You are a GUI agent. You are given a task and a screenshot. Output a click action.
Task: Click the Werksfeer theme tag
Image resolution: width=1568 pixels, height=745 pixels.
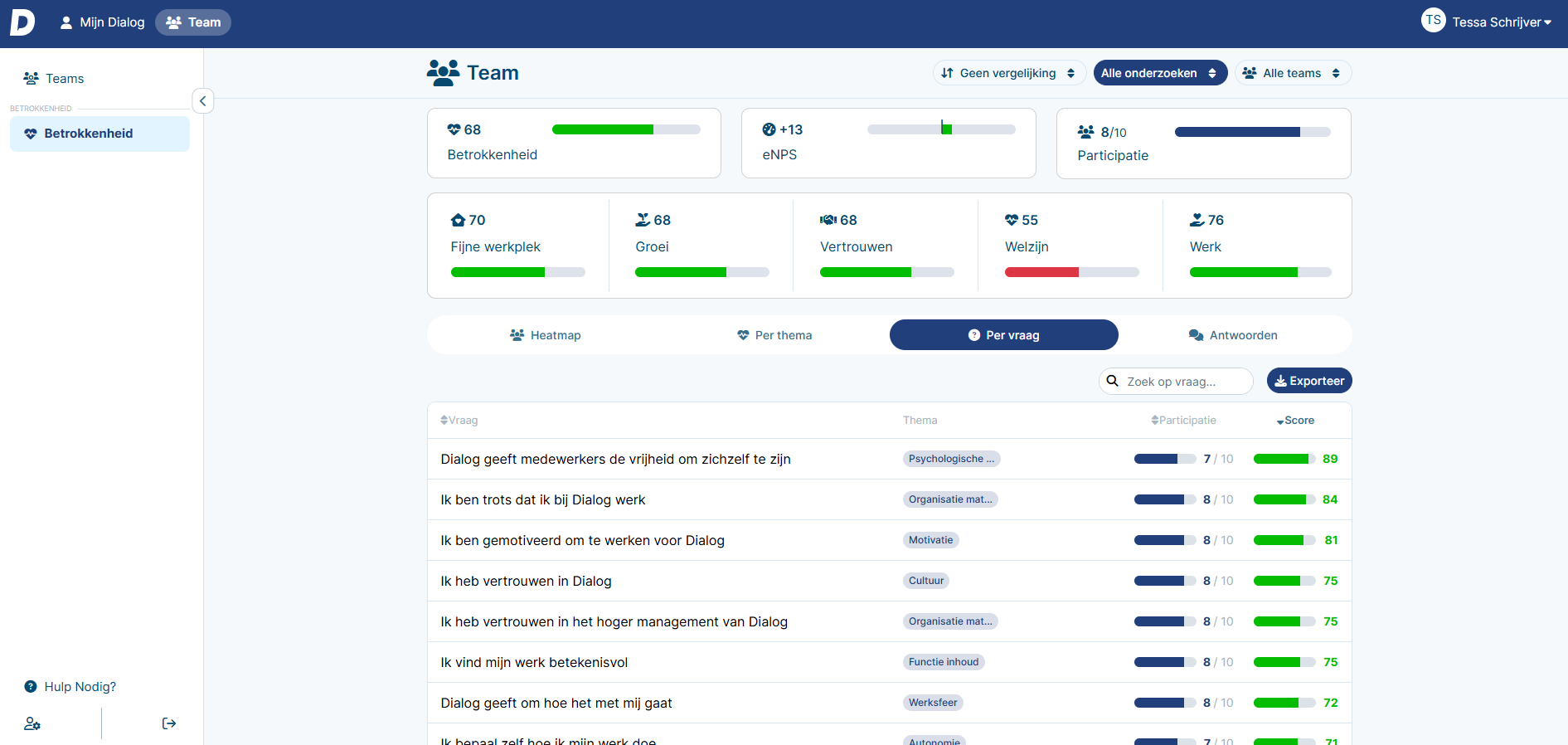(933, 703)
